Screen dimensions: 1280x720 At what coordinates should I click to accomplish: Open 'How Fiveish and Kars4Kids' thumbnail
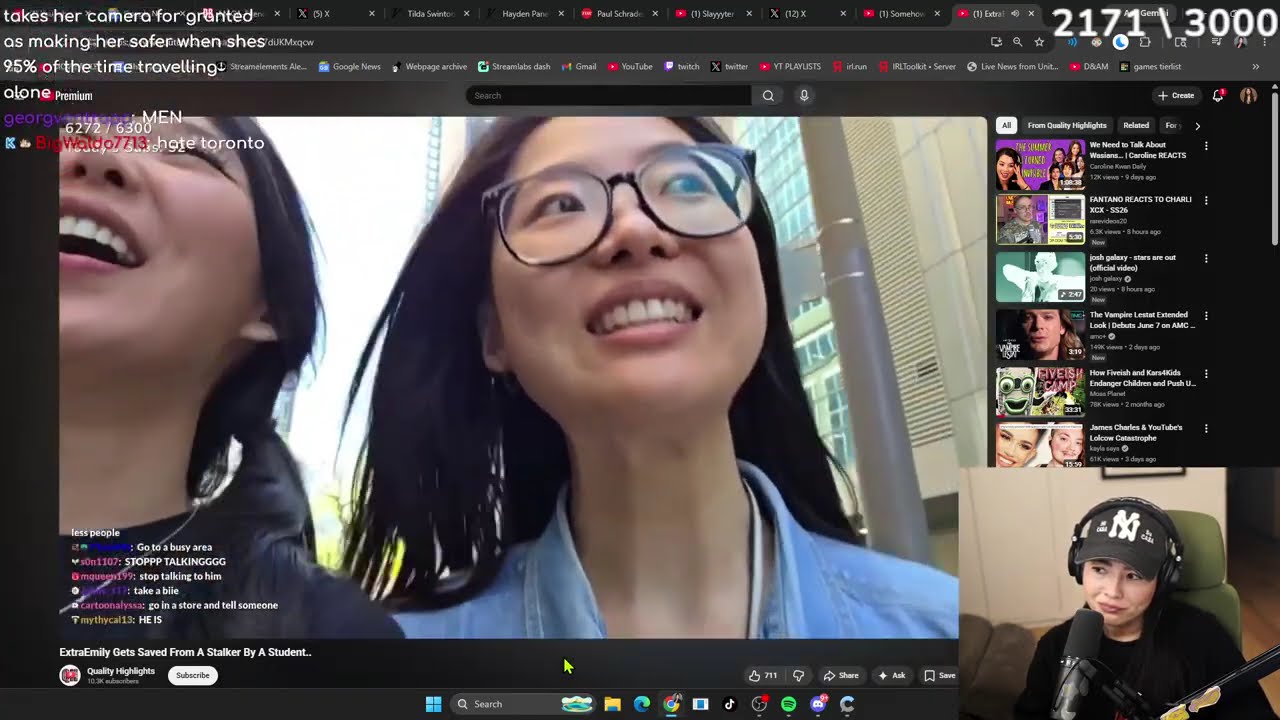pos(1040,392)
